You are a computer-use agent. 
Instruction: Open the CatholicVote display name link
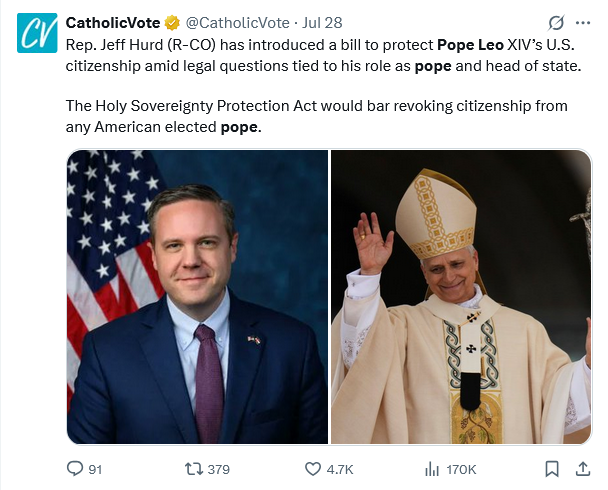coord(113,22)
